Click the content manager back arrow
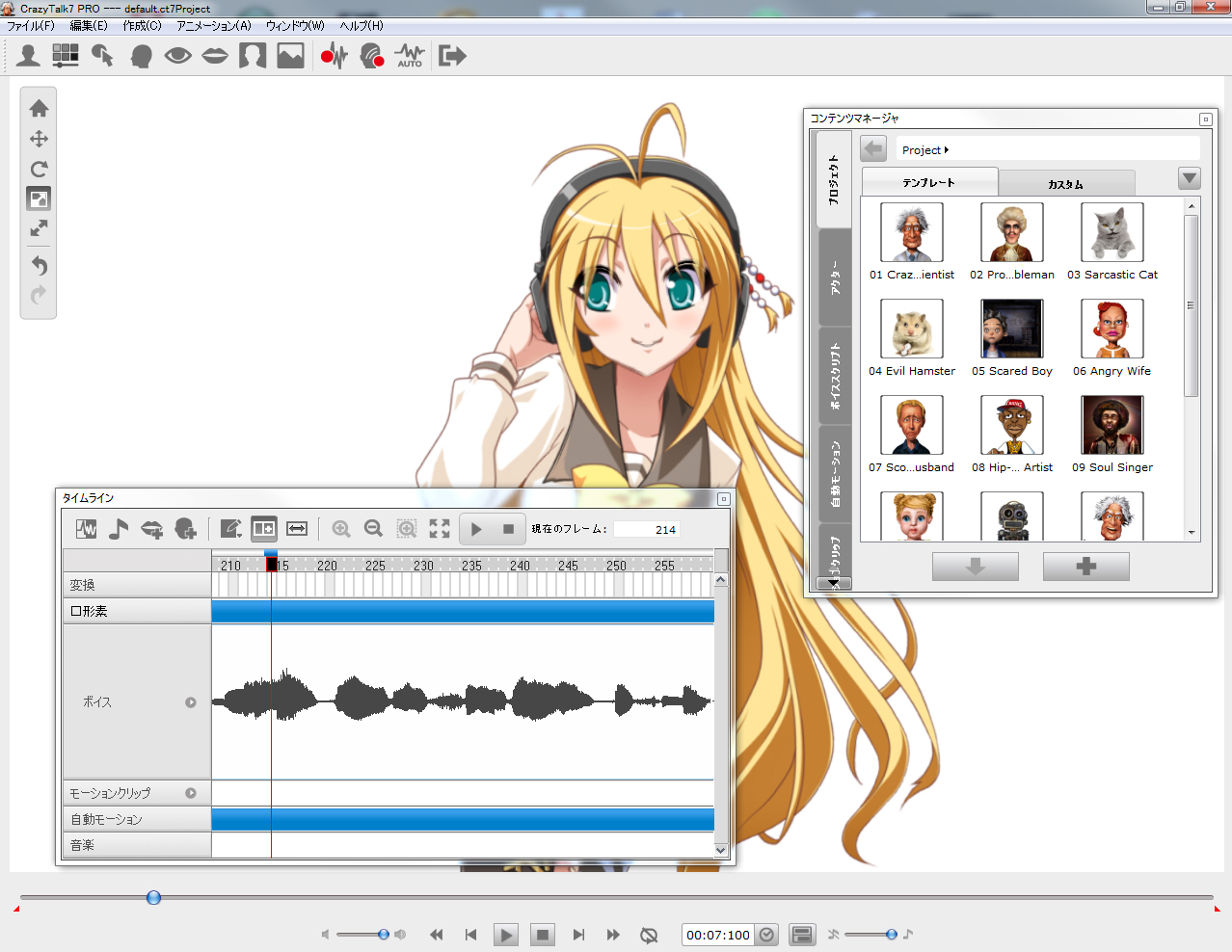Image resolution: width=1232 pixels, height=952 pixels. (x=873, y=149)
